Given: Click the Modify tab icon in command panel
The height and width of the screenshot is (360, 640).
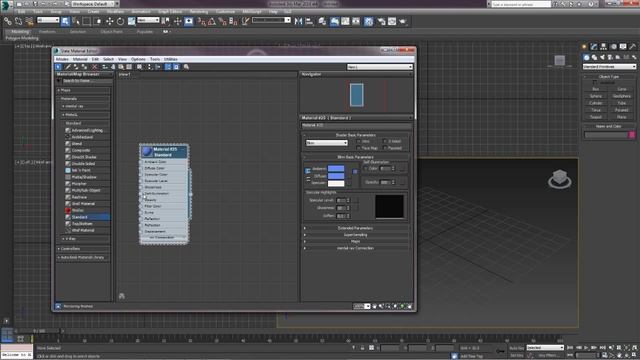Looking at the screenshot, I should 594,47.
